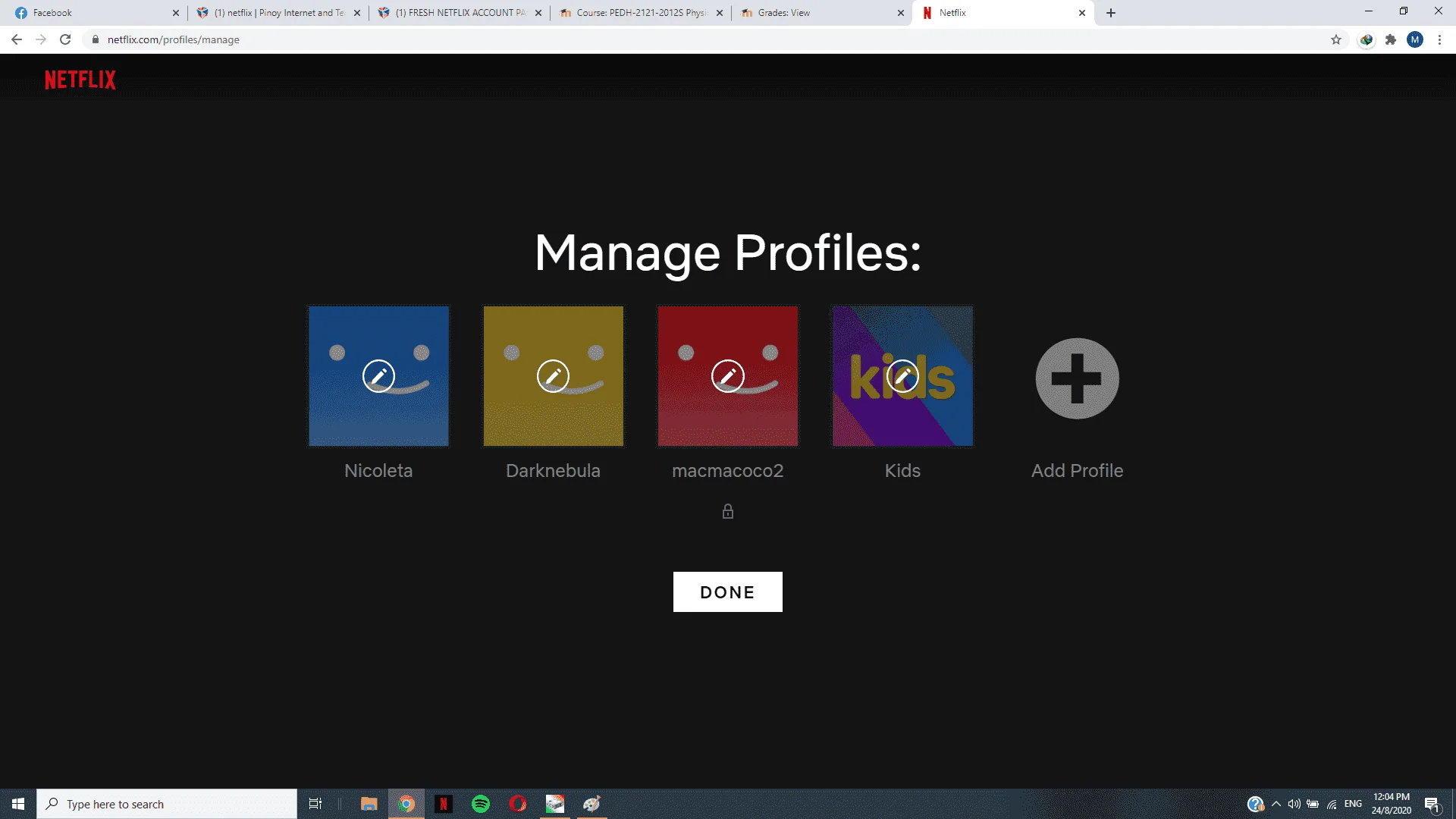The width and height of the screenshot is (1456, 819).
Task: Click the DONE button
Action: [x=728, y=591]
